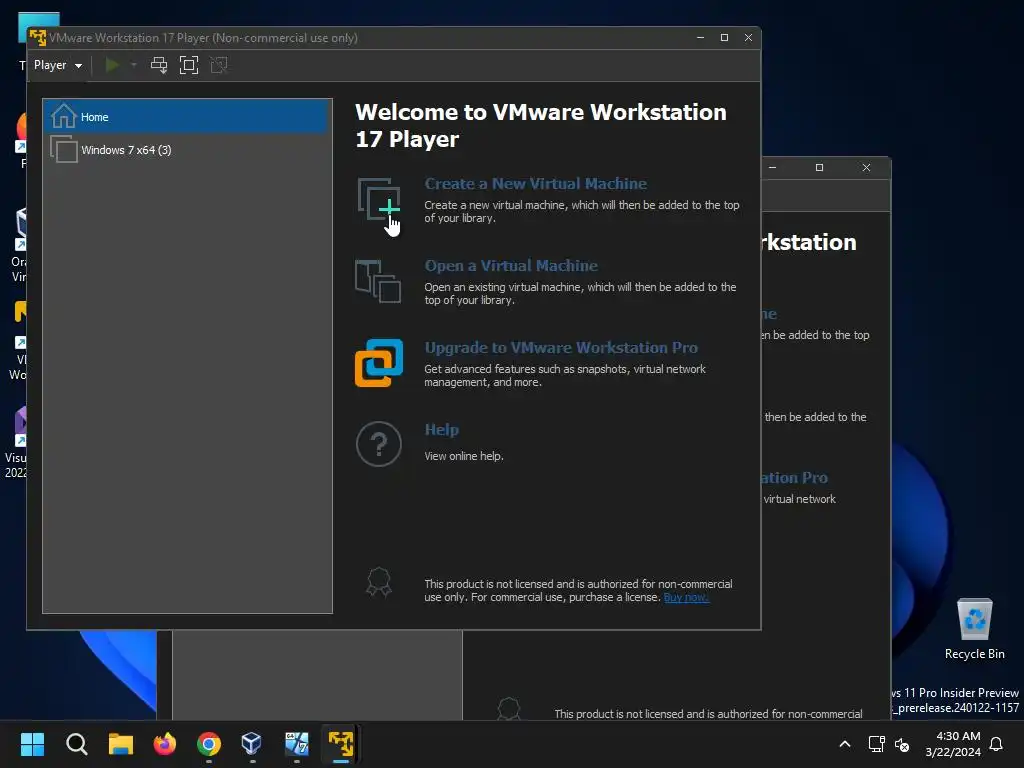This screenshot has width=1024, height=768.
Task: Select Windows 7 x64 (3) virtual machine
Action: coord(187,150)
